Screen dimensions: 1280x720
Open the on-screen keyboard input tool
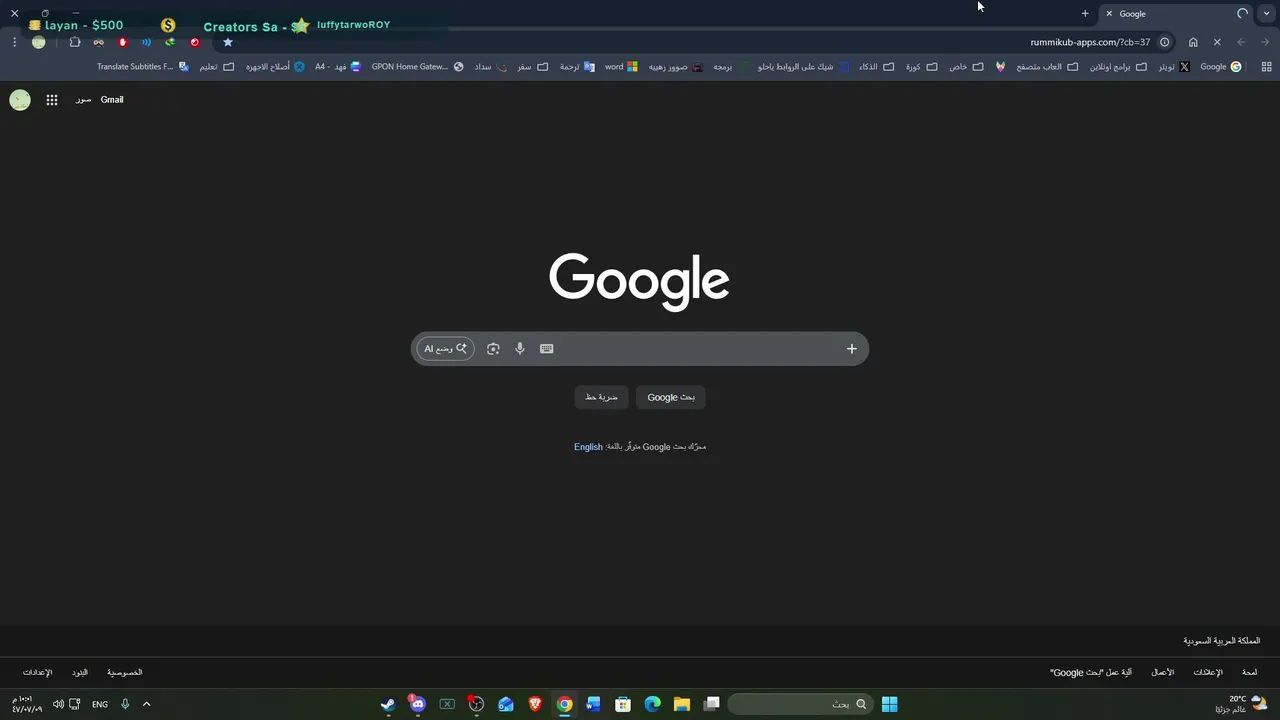547,349
